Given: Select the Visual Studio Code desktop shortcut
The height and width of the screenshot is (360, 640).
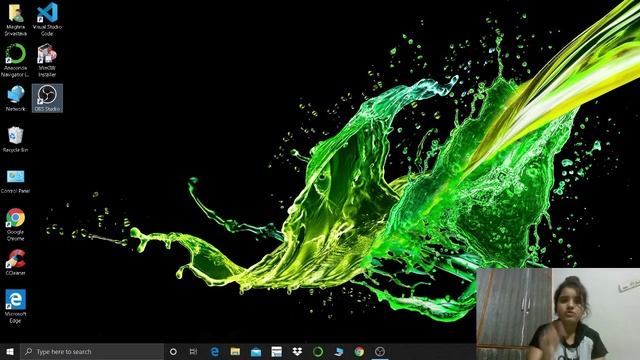Looking at the screenshot, I should (x=47, y=19).
